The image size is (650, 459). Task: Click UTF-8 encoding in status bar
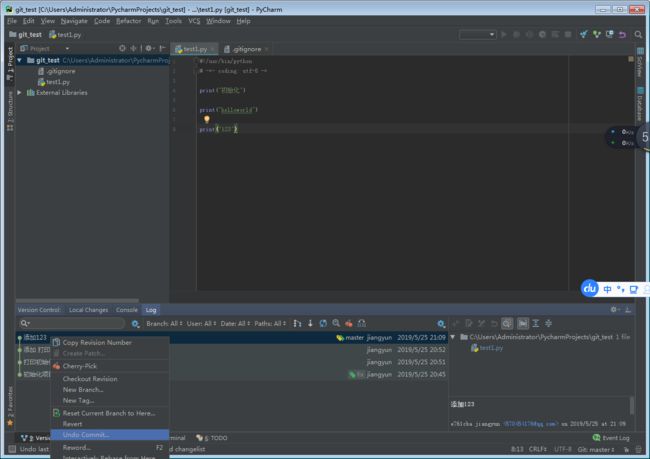(563, 449)
